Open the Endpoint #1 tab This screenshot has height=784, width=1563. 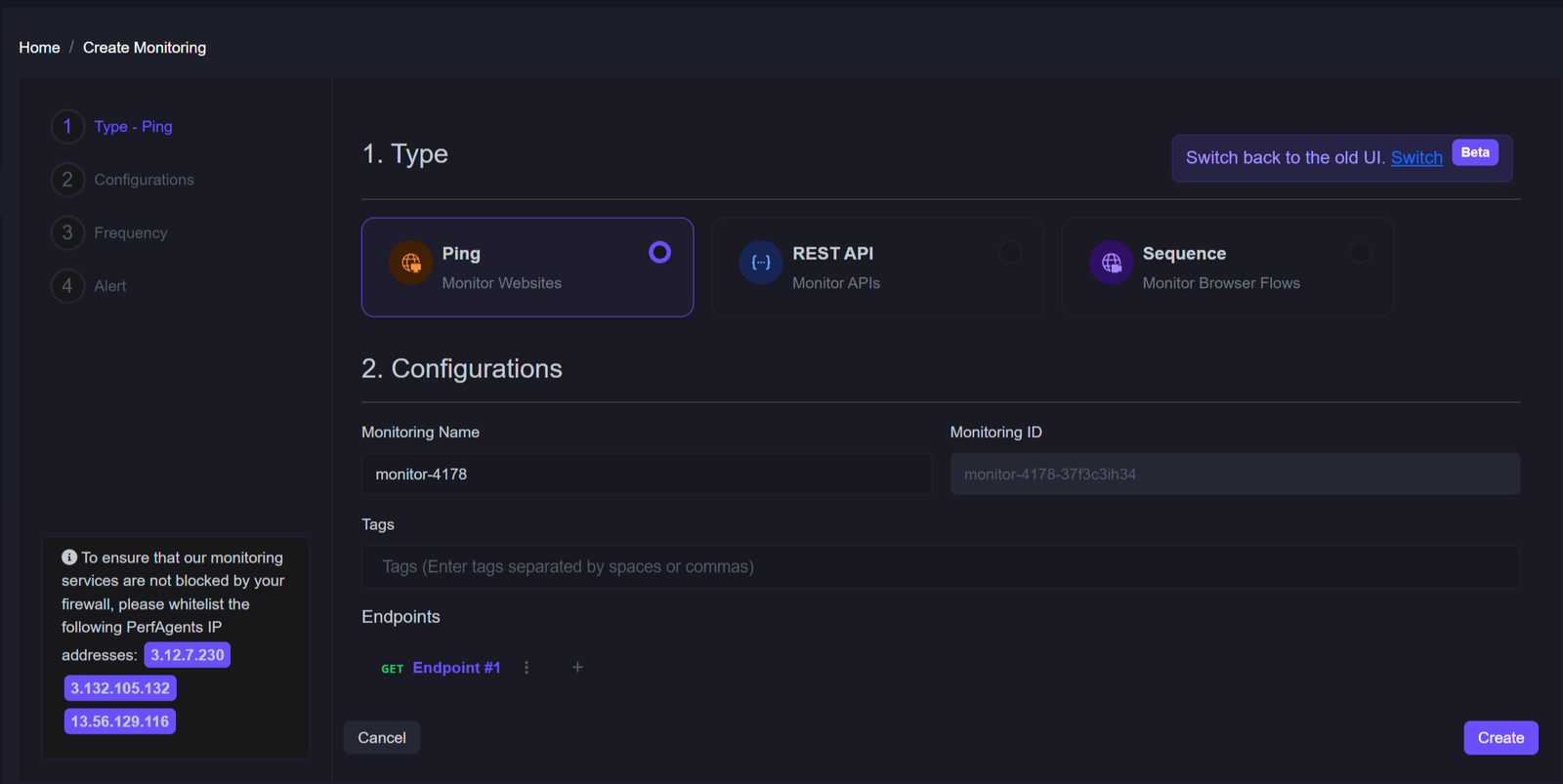click(x=456, y=668)
